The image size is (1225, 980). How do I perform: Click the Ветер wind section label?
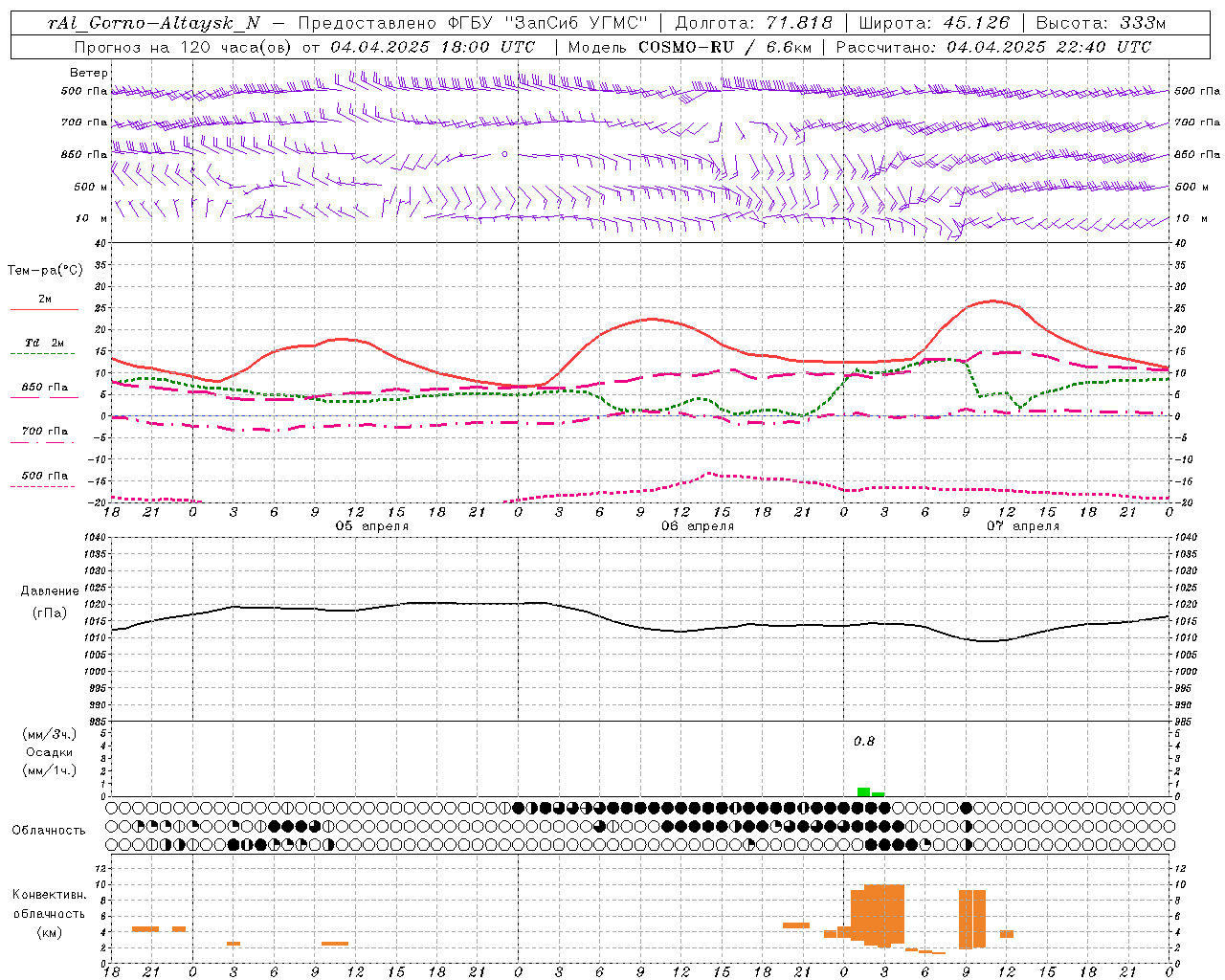tap(89, 73)
